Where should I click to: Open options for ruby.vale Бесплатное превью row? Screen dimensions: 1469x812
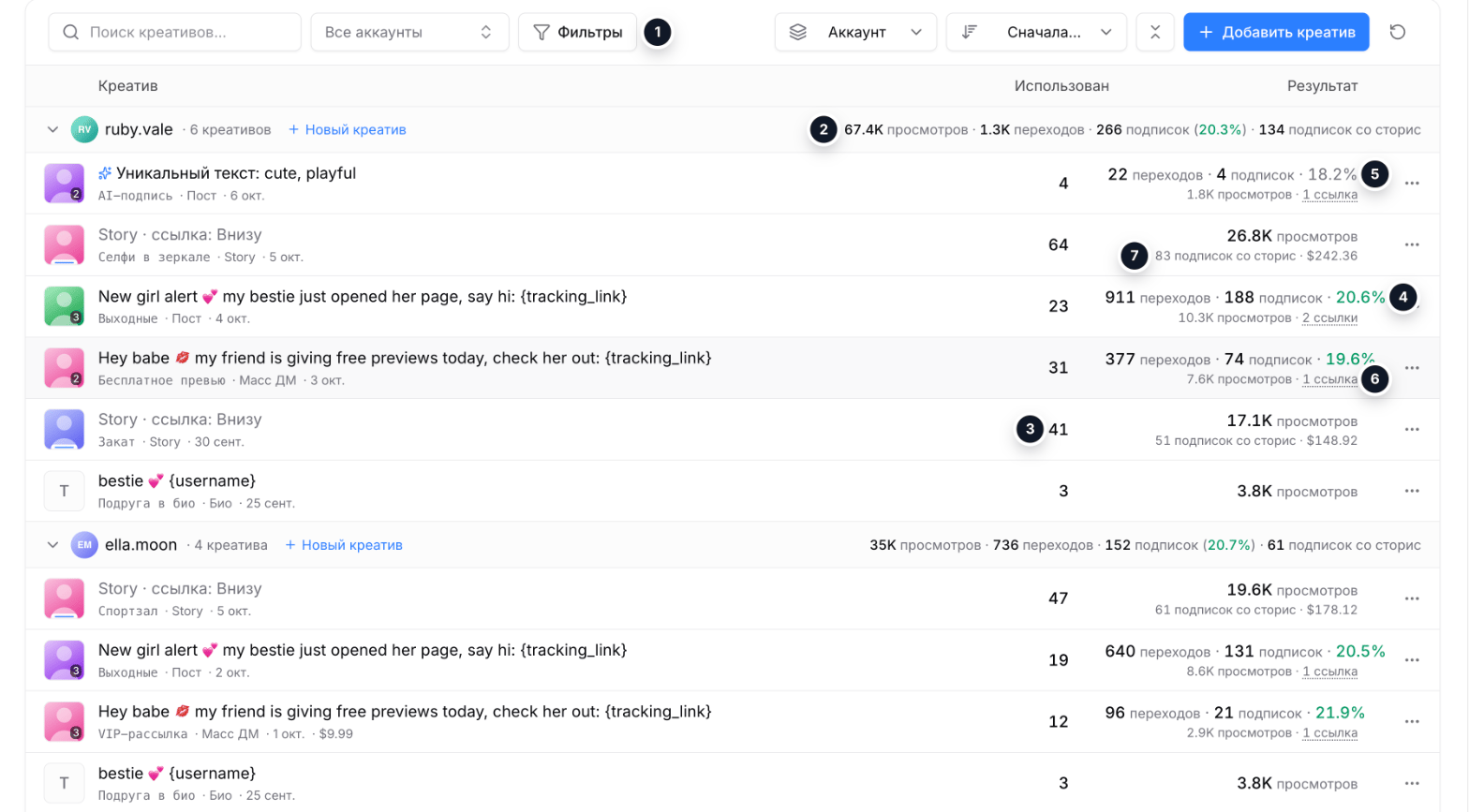click(1412, 368)
